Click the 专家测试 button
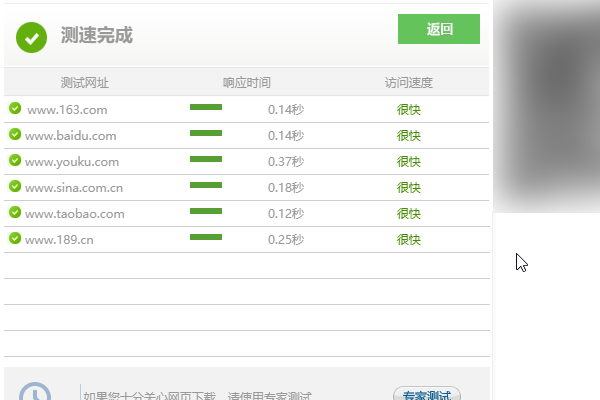 tap(427, 394)
